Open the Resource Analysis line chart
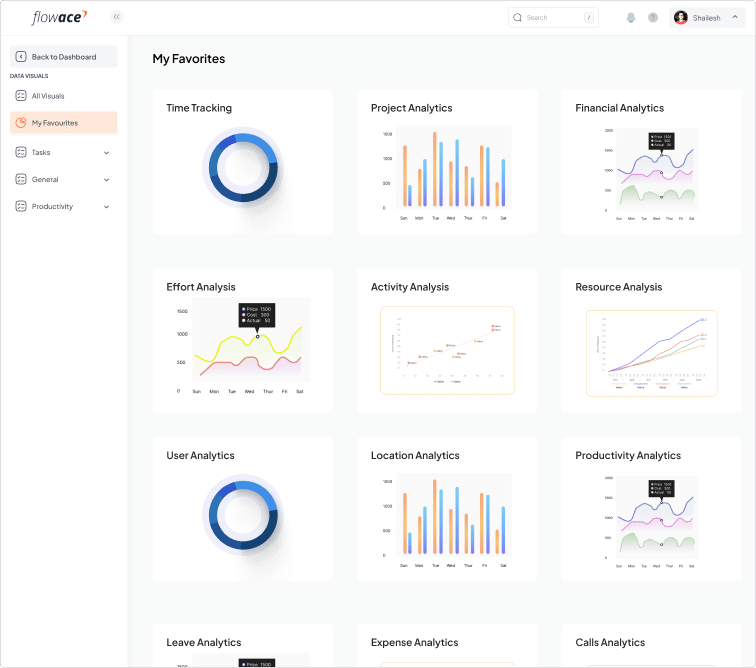This screenshot has height=668, width=756. point(652,353)
